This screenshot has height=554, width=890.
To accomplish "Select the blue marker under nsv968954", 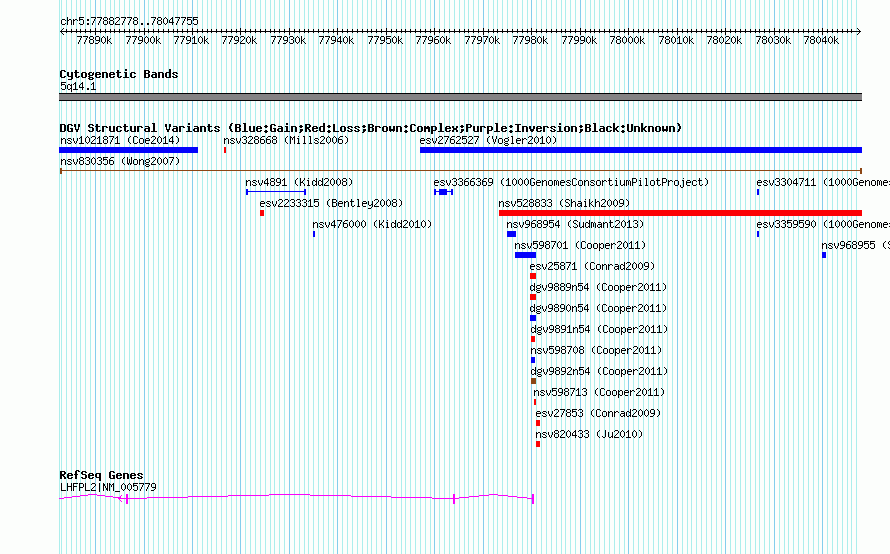I will click(x=511, y=234).
